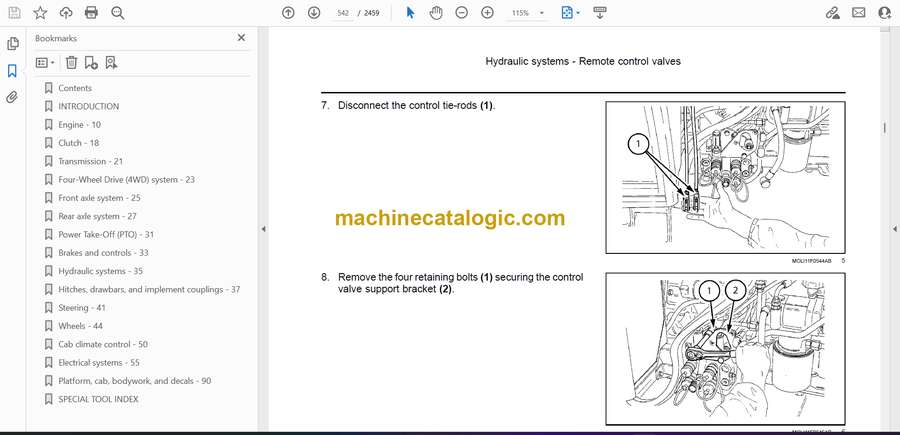The width and height of the screenshot is (900, 435).
Task: Jump to Wheels - 44 bookmark
Action: tap(80, 326)
